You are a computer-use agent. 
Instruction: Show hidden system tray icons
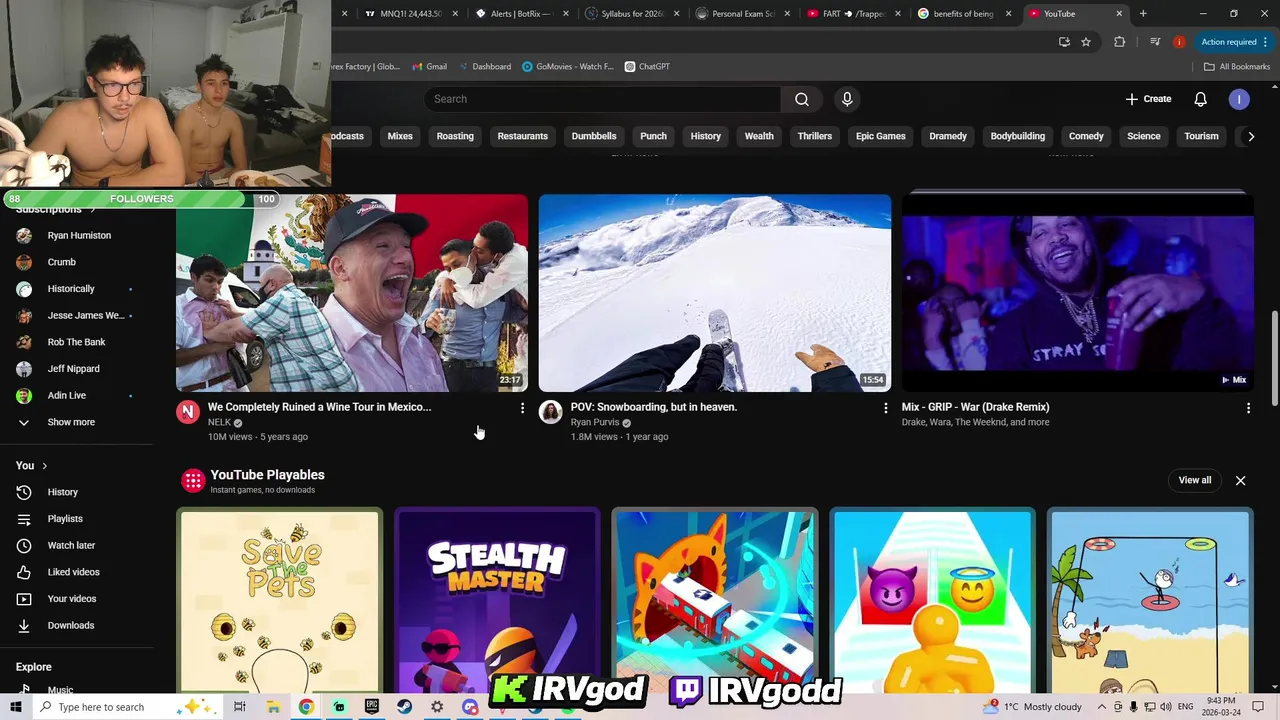tap(1101, 707)
